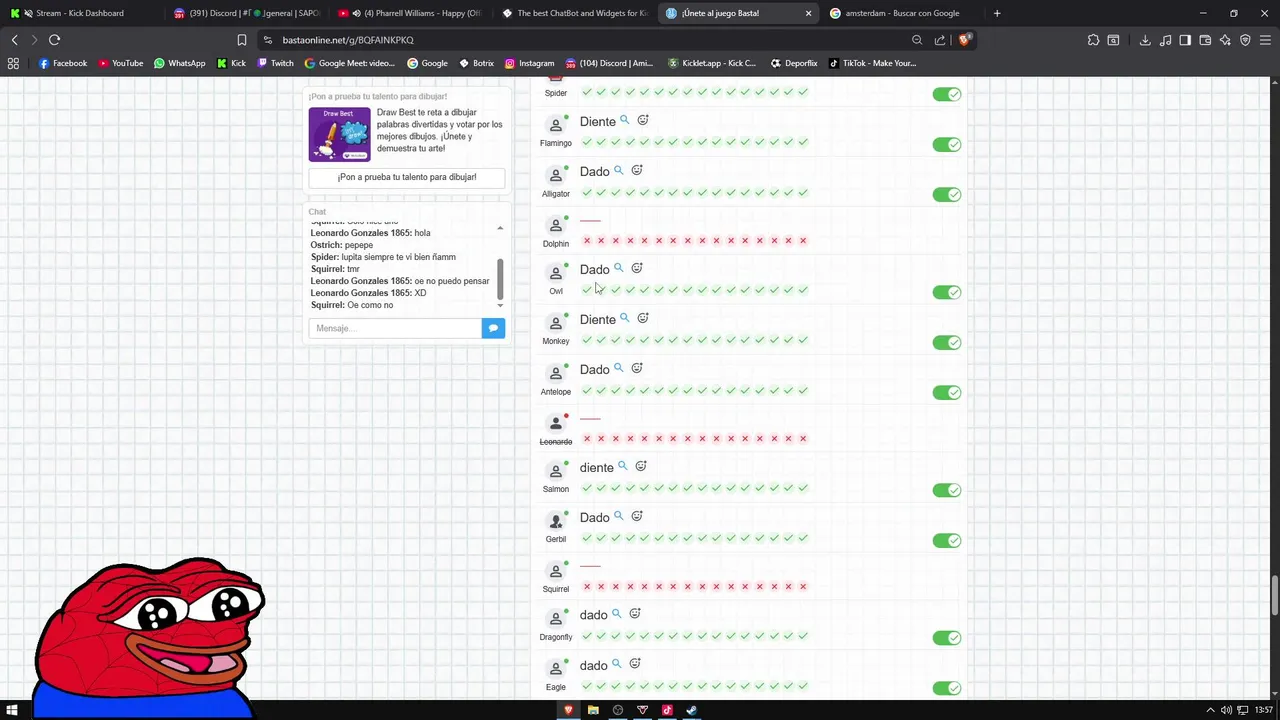Toggle Monkey's answer approval switch
The image size is (1280, 720).
(x=946, y=342)
